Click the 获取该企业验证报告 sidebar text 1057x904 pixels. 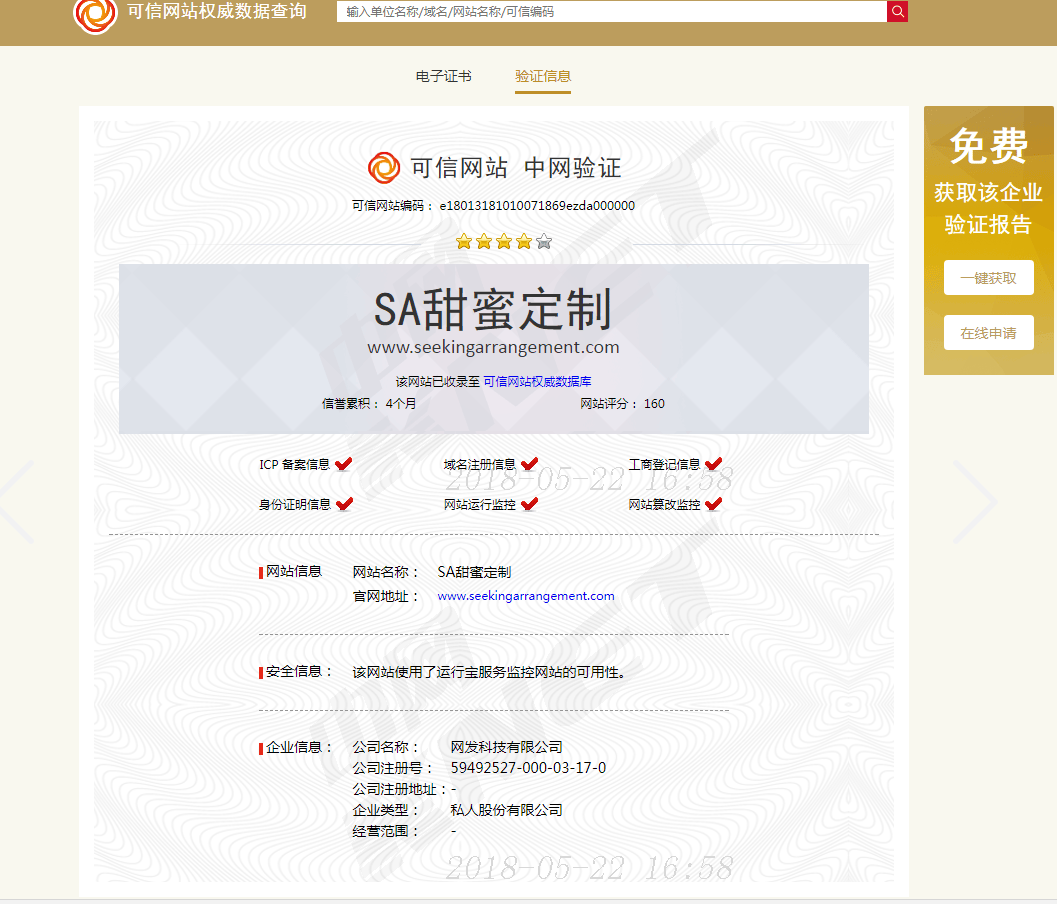988,208
